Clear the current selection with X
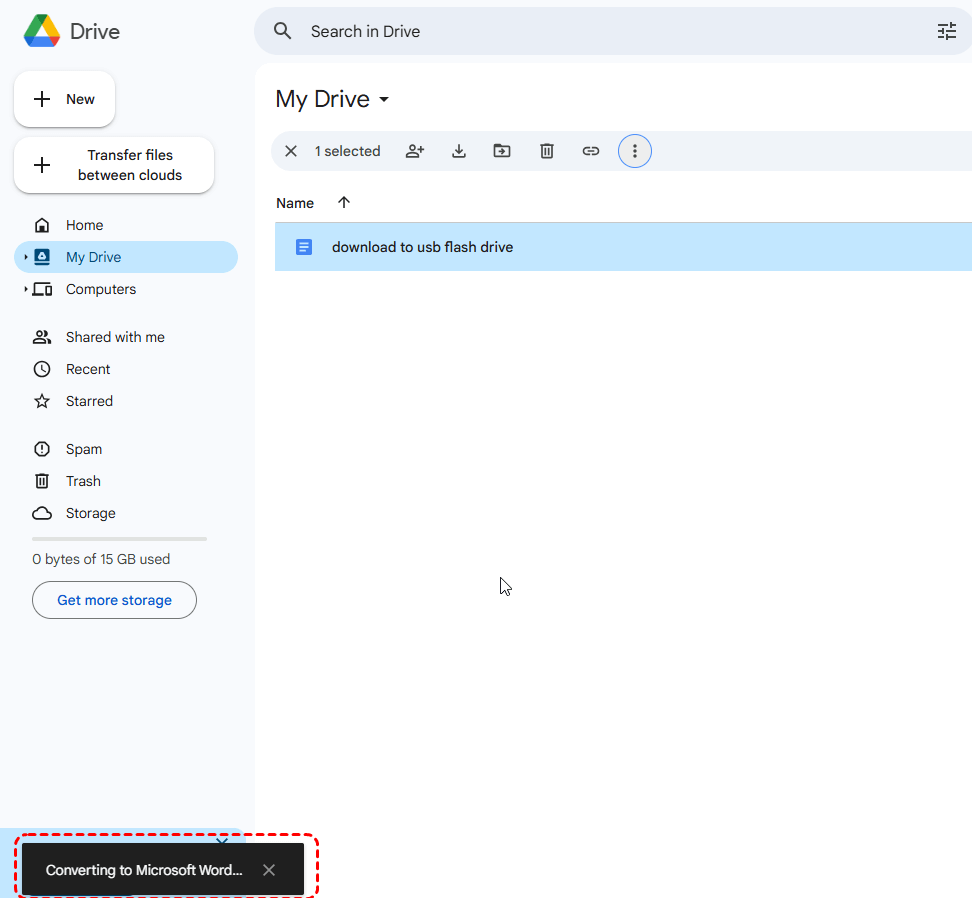 coord(291,151)
